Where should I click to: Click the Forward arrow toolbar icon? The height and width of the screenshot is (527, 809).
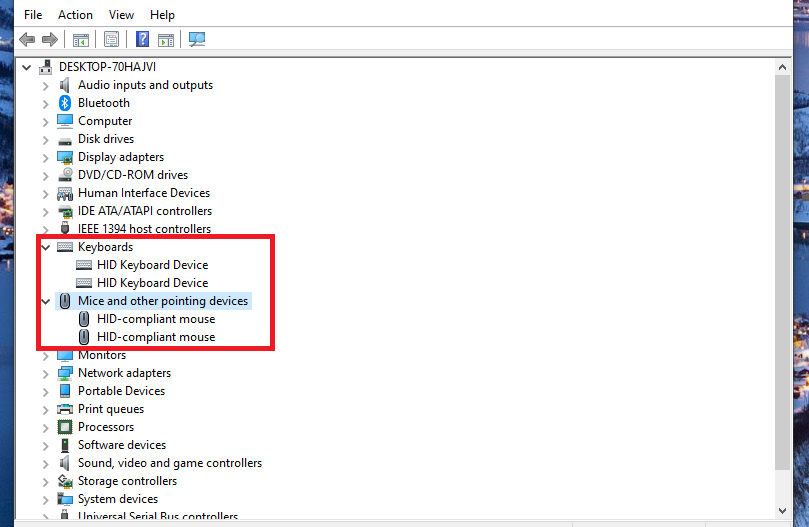tap(50, 39)
